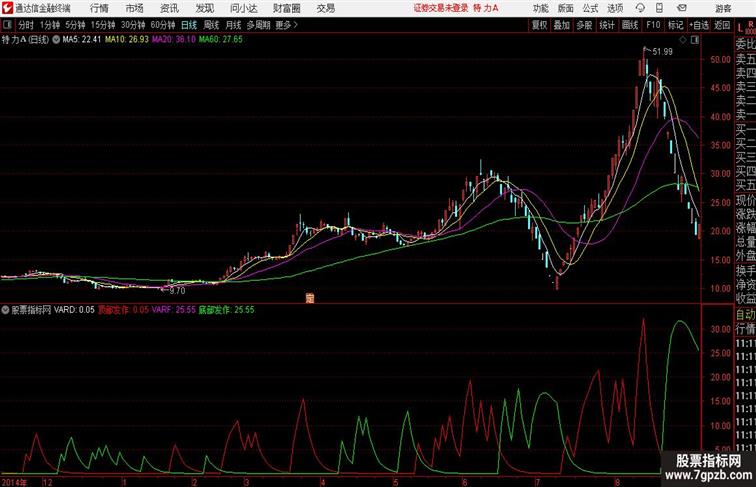Click month 8 marker on time axis

[x=617, y=482]
